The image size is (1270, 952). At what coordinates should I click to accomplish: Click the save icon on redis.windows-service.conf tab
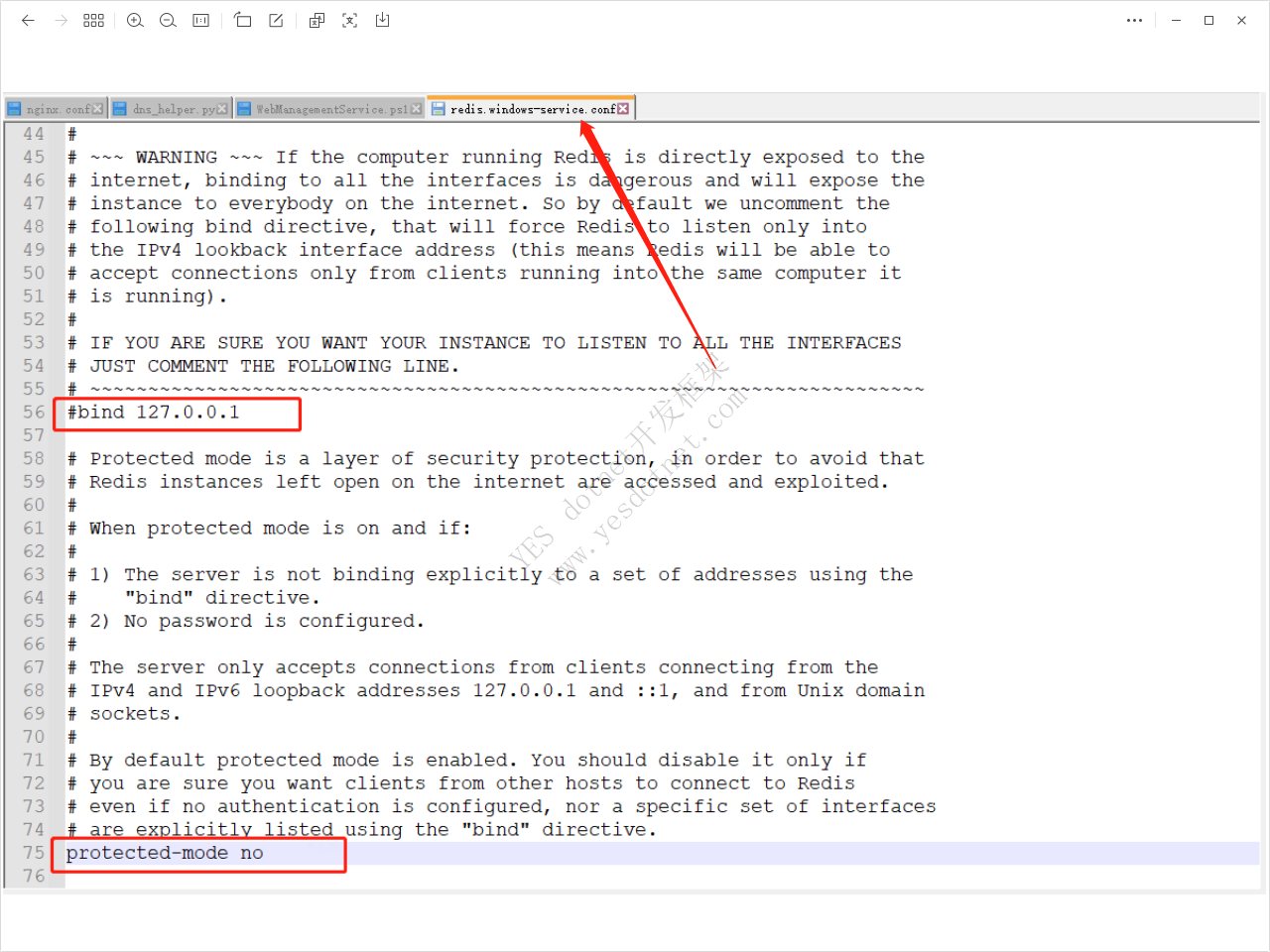coord(438,109)
